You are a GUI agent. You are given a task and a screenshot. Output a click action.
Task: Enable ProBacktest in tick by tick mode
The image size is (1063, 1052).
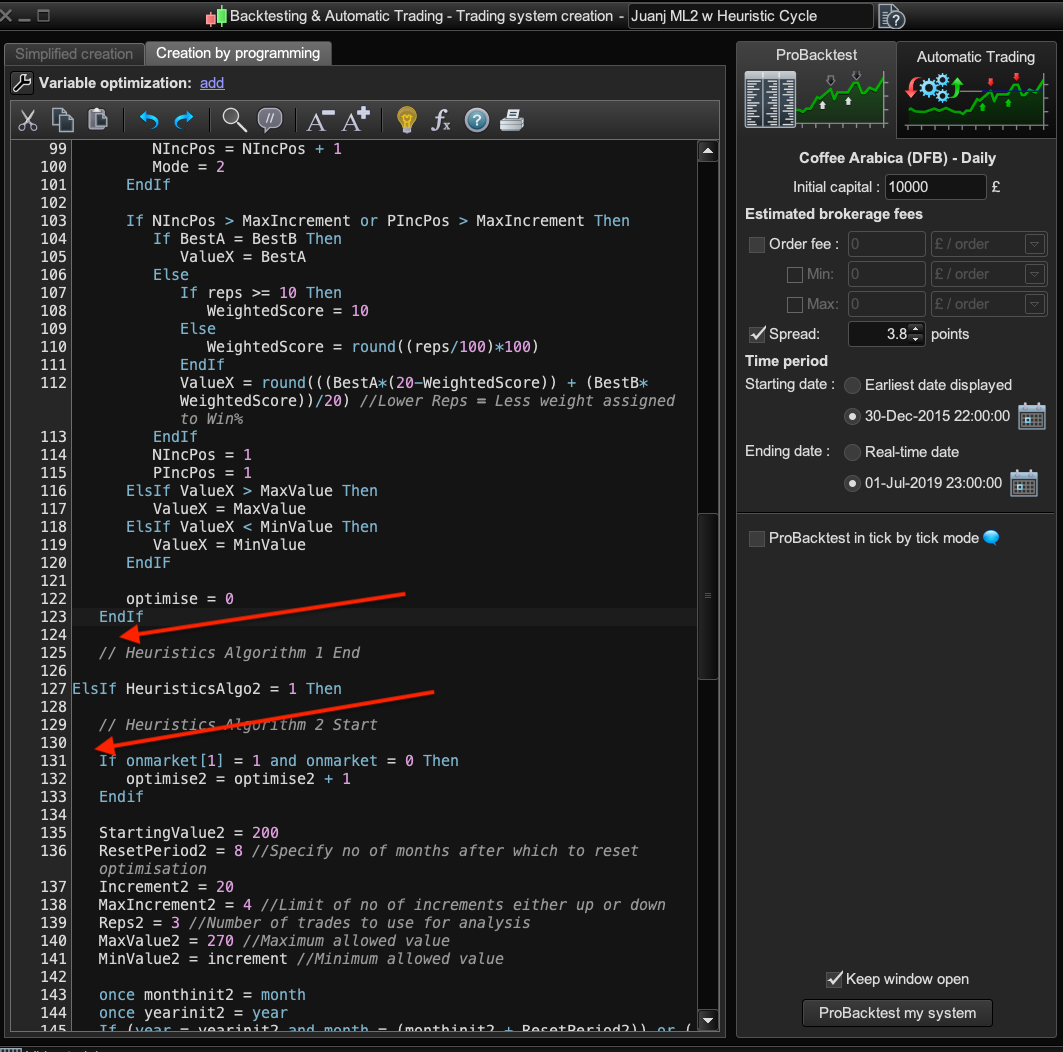(x=757, y=539)
